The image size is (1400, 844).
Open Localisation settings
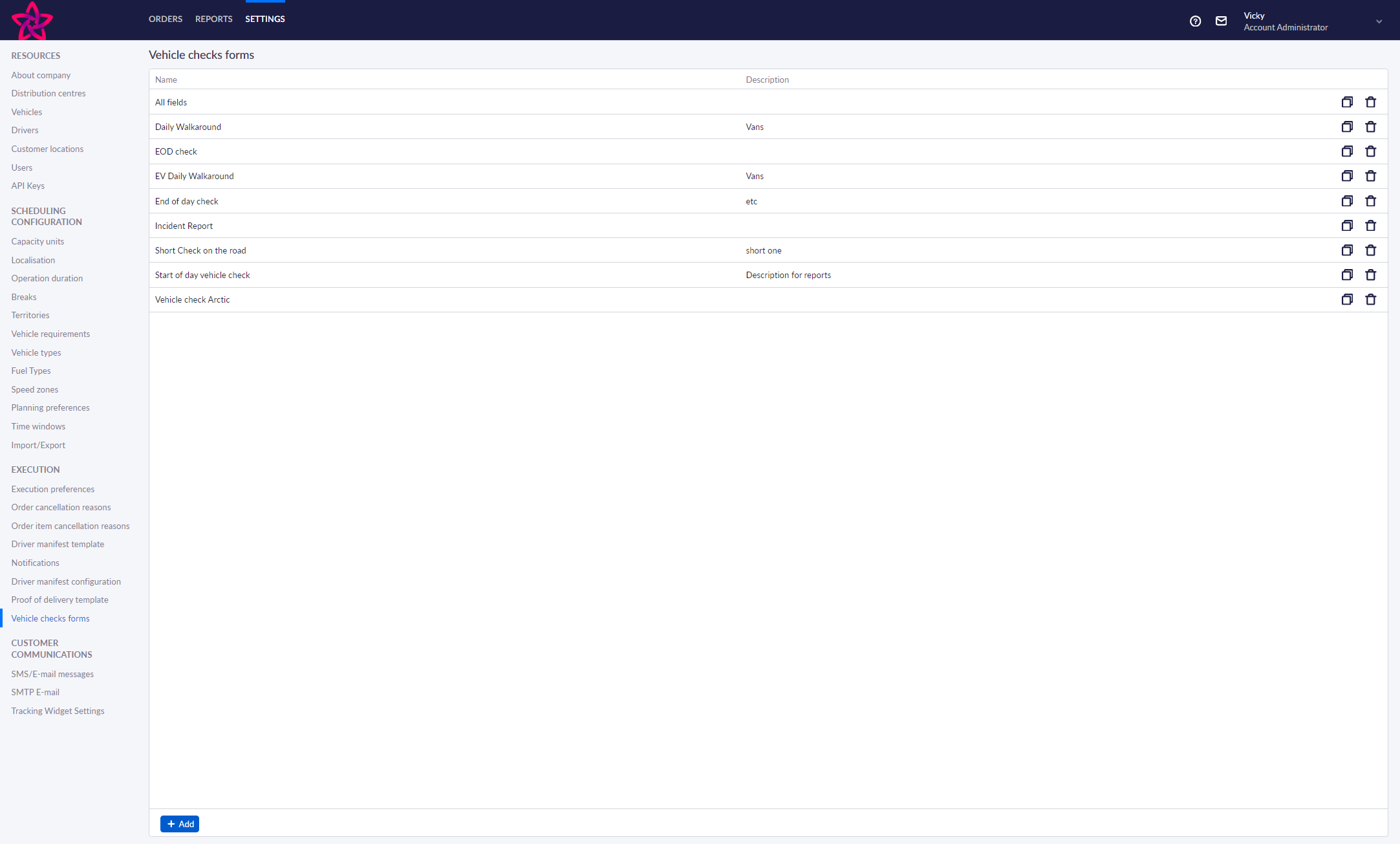33,260
